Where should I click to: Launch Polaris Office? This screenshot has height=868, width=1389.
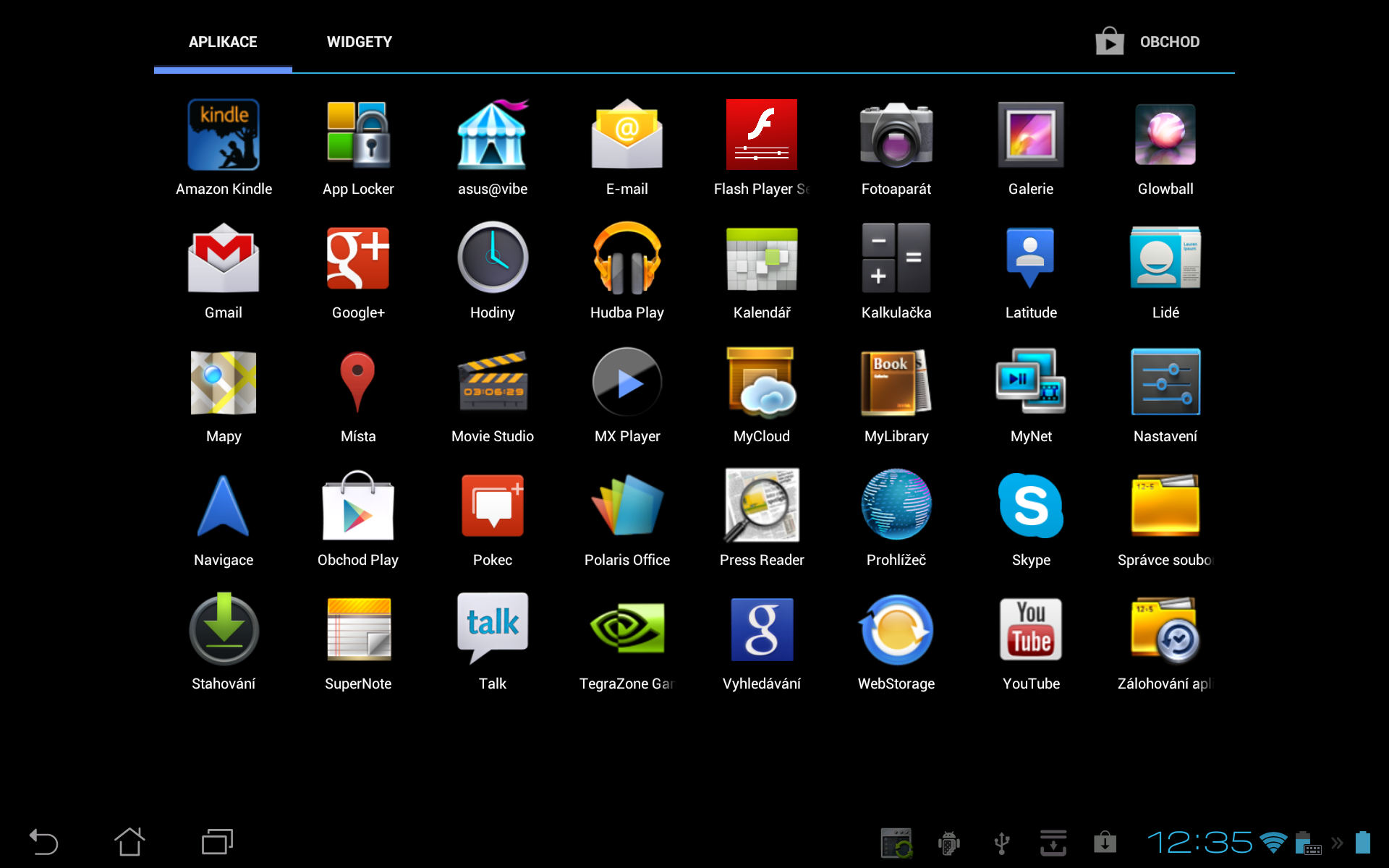click(x=626, y=506)
